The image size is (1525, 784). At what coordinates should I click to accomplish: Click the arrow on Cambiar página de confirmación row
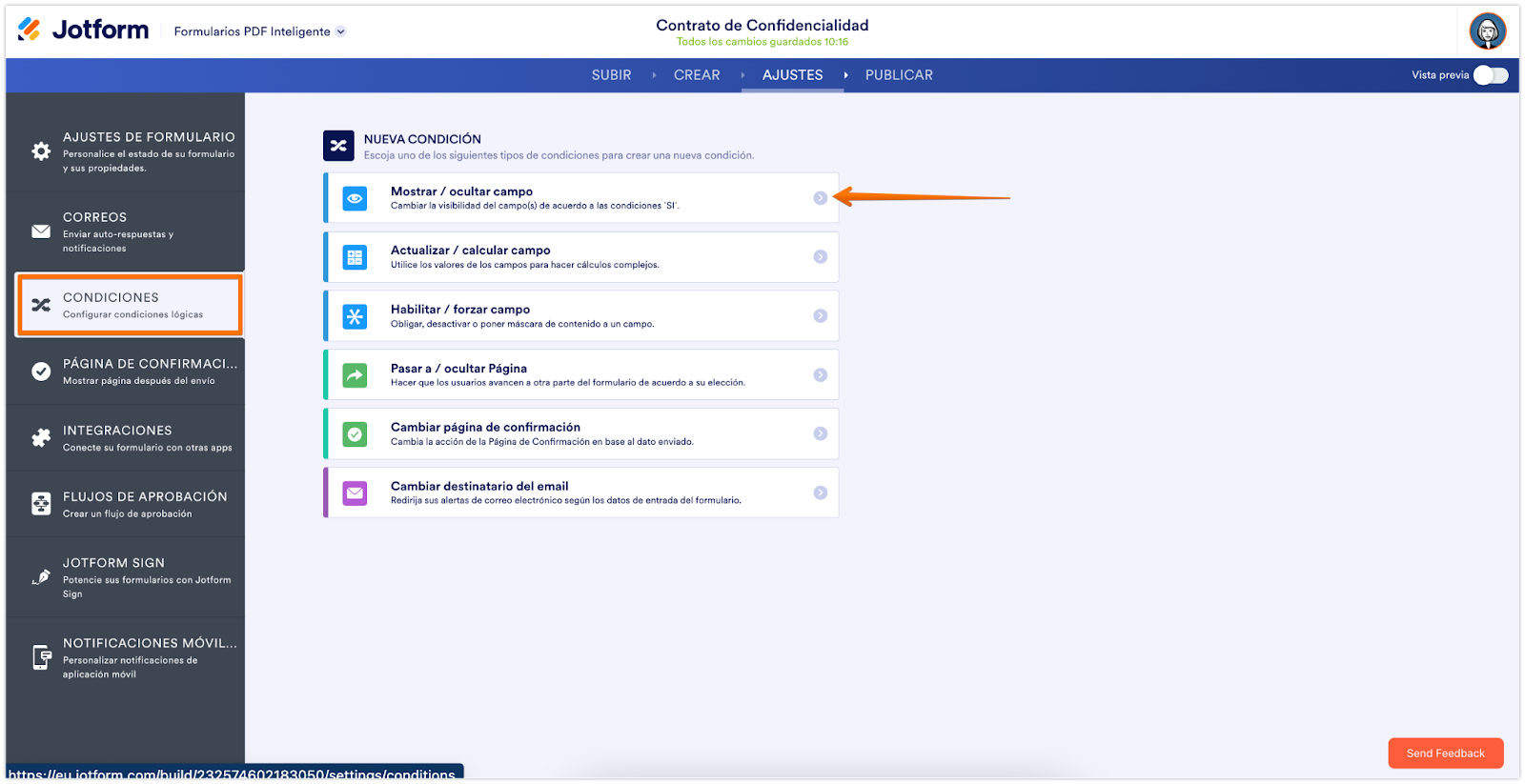[821, 434]
